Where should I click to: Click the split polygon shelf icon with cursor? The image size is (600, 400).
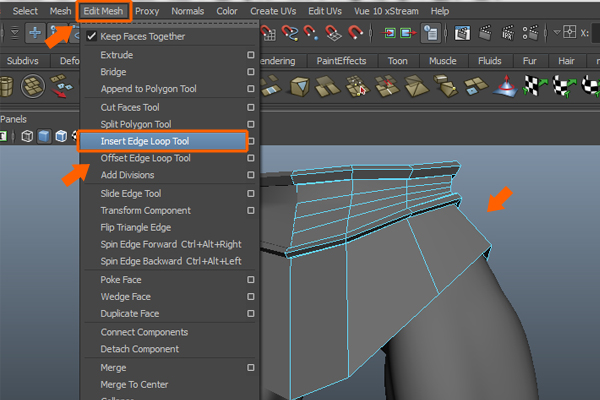coord(356,86)
